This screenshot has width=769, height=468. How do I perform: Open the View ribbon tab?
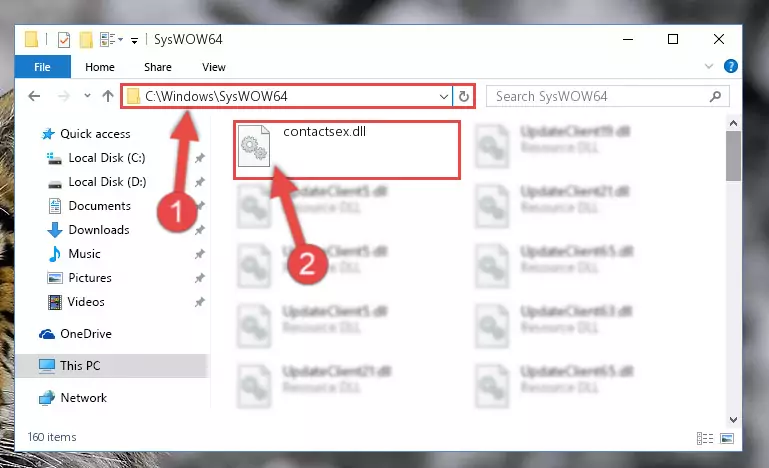point(214,67)
